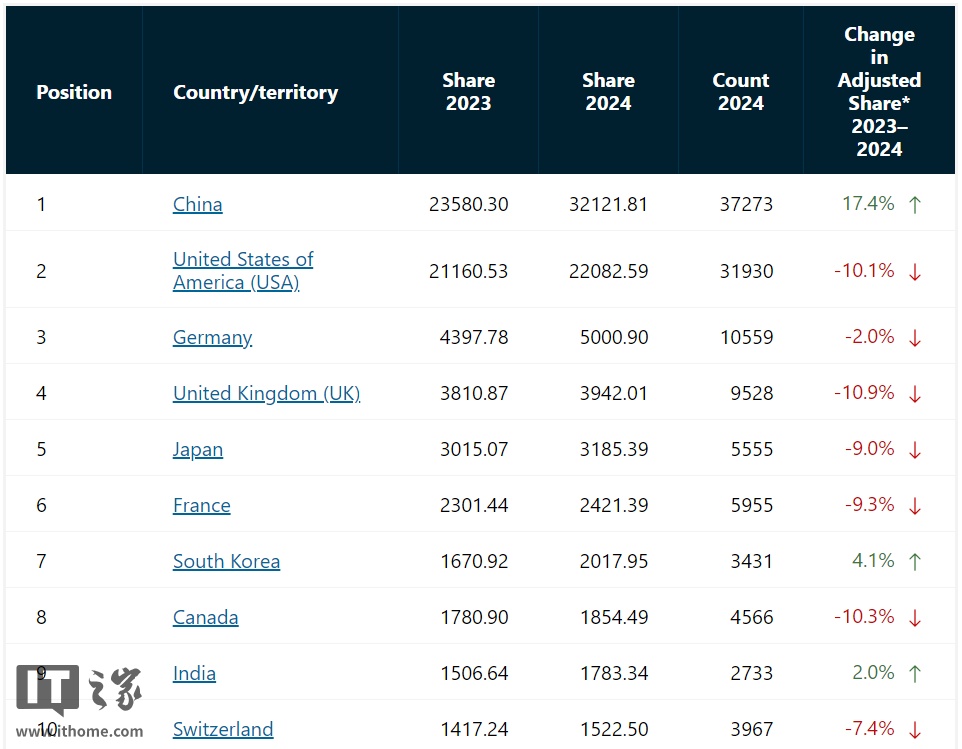Open the Germany country link

click(212, 337)
